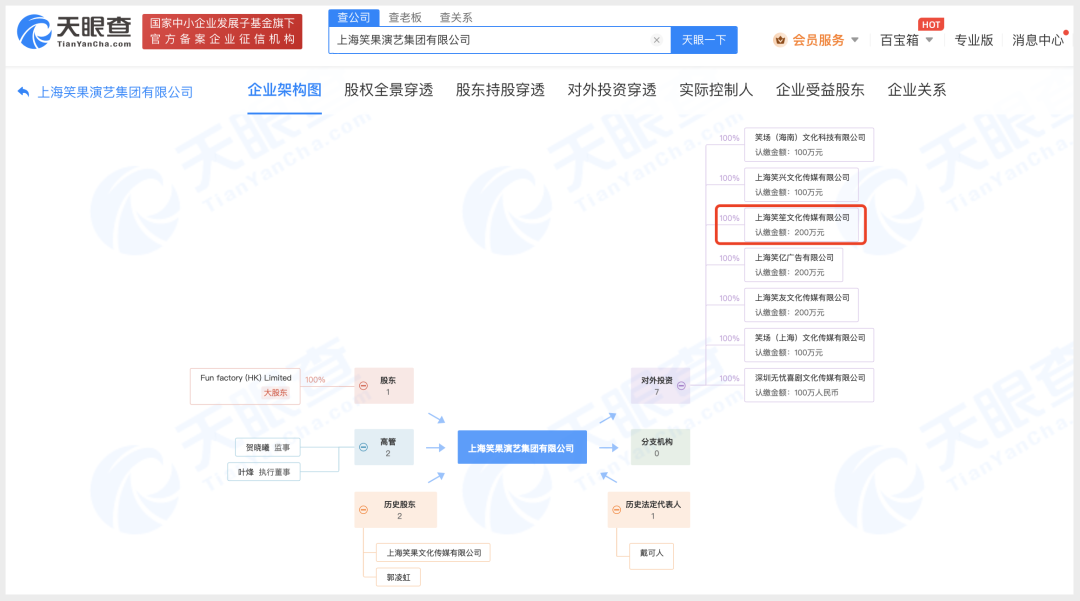Switch to 实际控制人 tab
This screenshot has height=601, width=1080.
[x=716, y=90]
